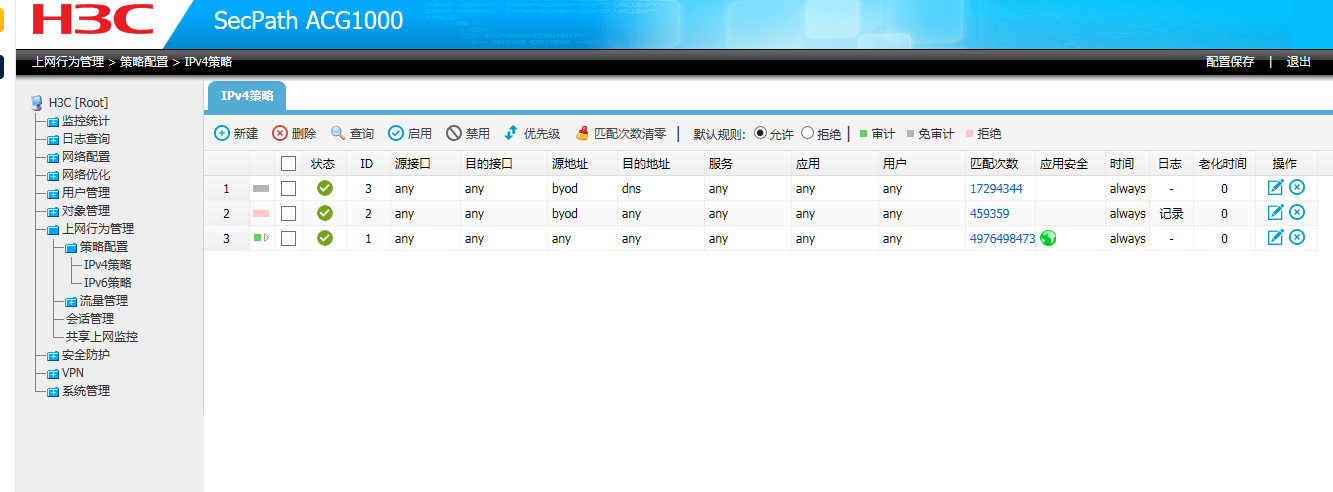The image size is (1333, 492).
Task: Click the 删除 (Delete) toolbar icon
Action: 280,133
